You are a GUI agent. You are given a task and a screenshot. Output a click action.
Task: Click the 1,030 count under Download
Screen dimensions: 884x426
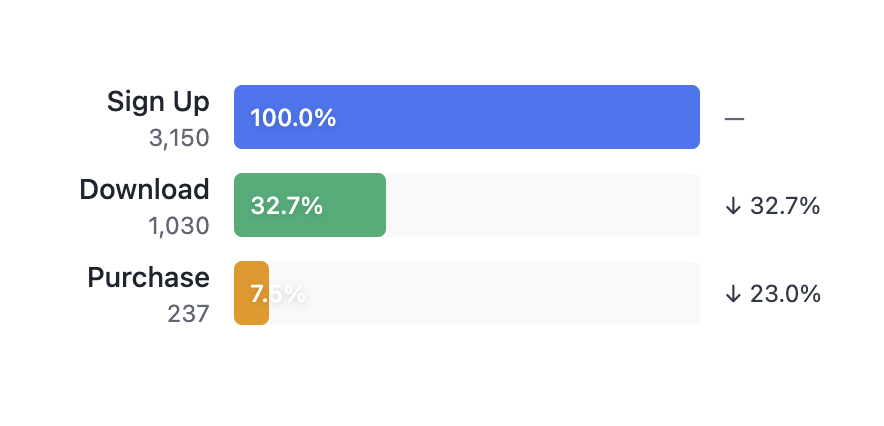click(179, 226)
